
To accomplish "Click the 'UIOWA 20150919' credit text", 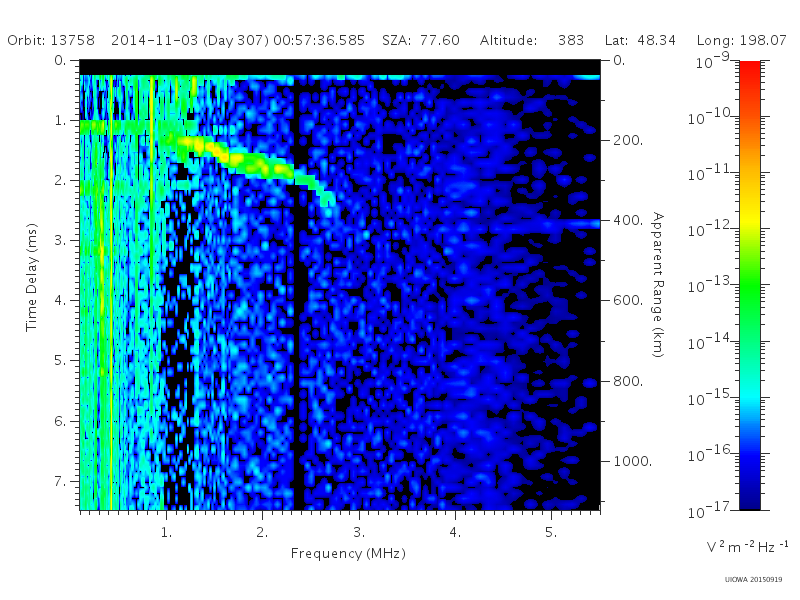I will pos(753,580).
